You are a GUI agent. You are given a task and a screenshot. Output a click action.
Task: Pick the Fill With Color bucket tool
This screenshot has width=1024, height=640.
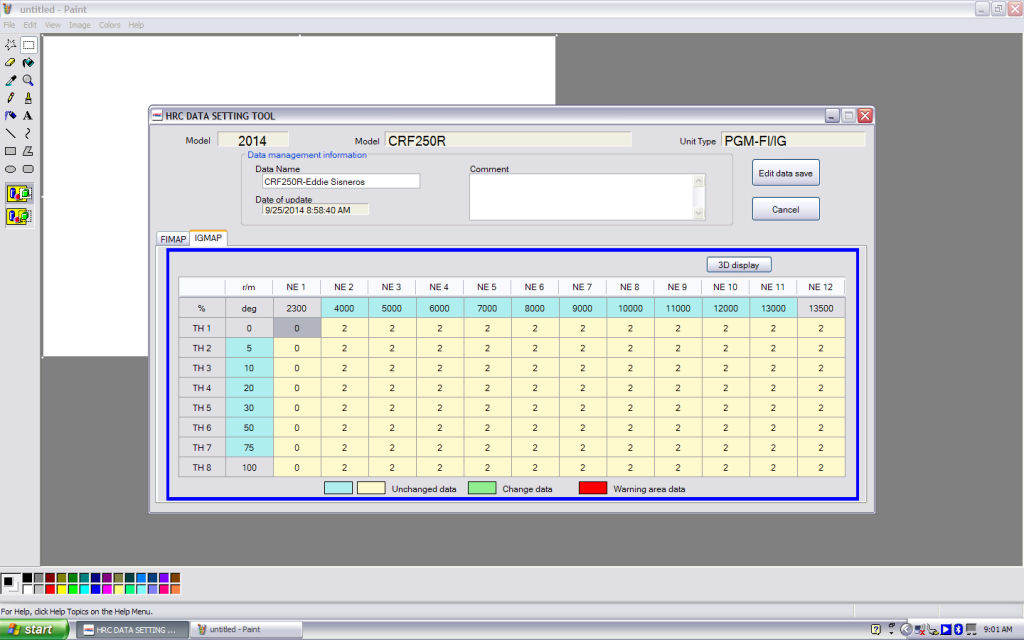click(x=28, y=63)
